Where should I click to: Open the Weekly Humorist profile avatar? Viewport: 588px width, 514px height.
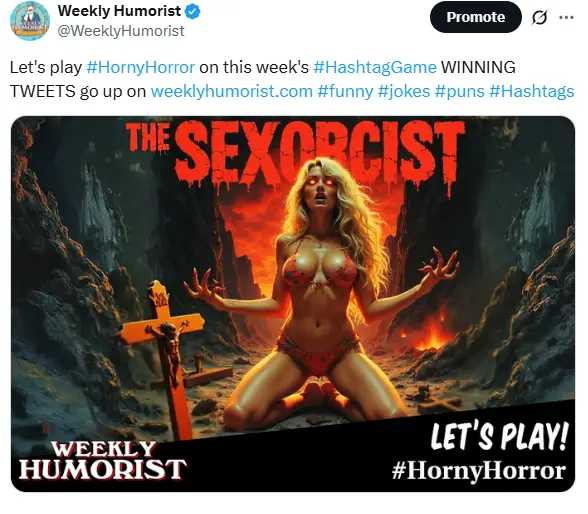pyautogui.click(x=30, y=20)
